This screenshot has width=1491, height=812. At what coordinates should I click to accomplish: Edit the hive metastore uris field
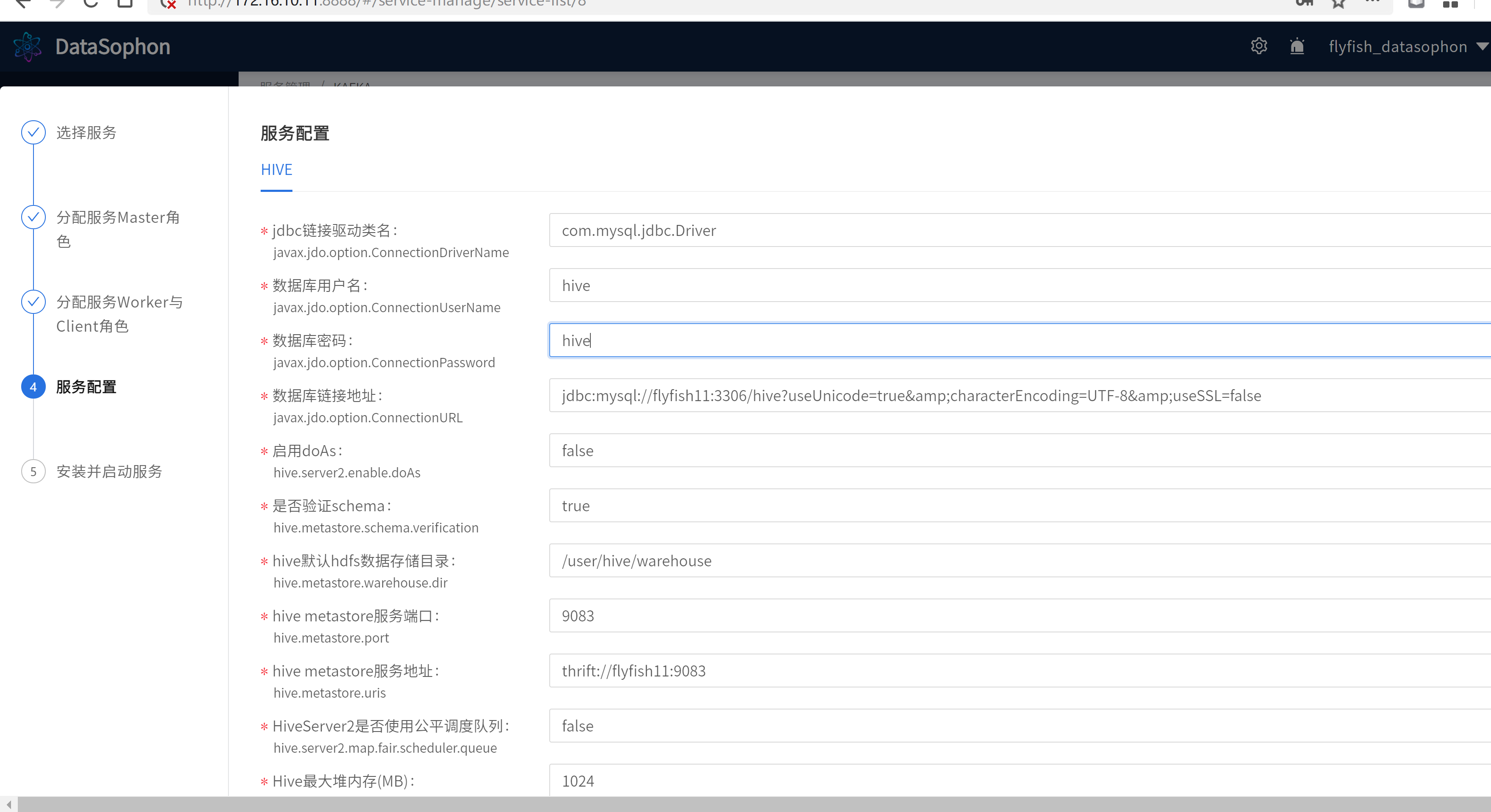[x=1020, y=671]
